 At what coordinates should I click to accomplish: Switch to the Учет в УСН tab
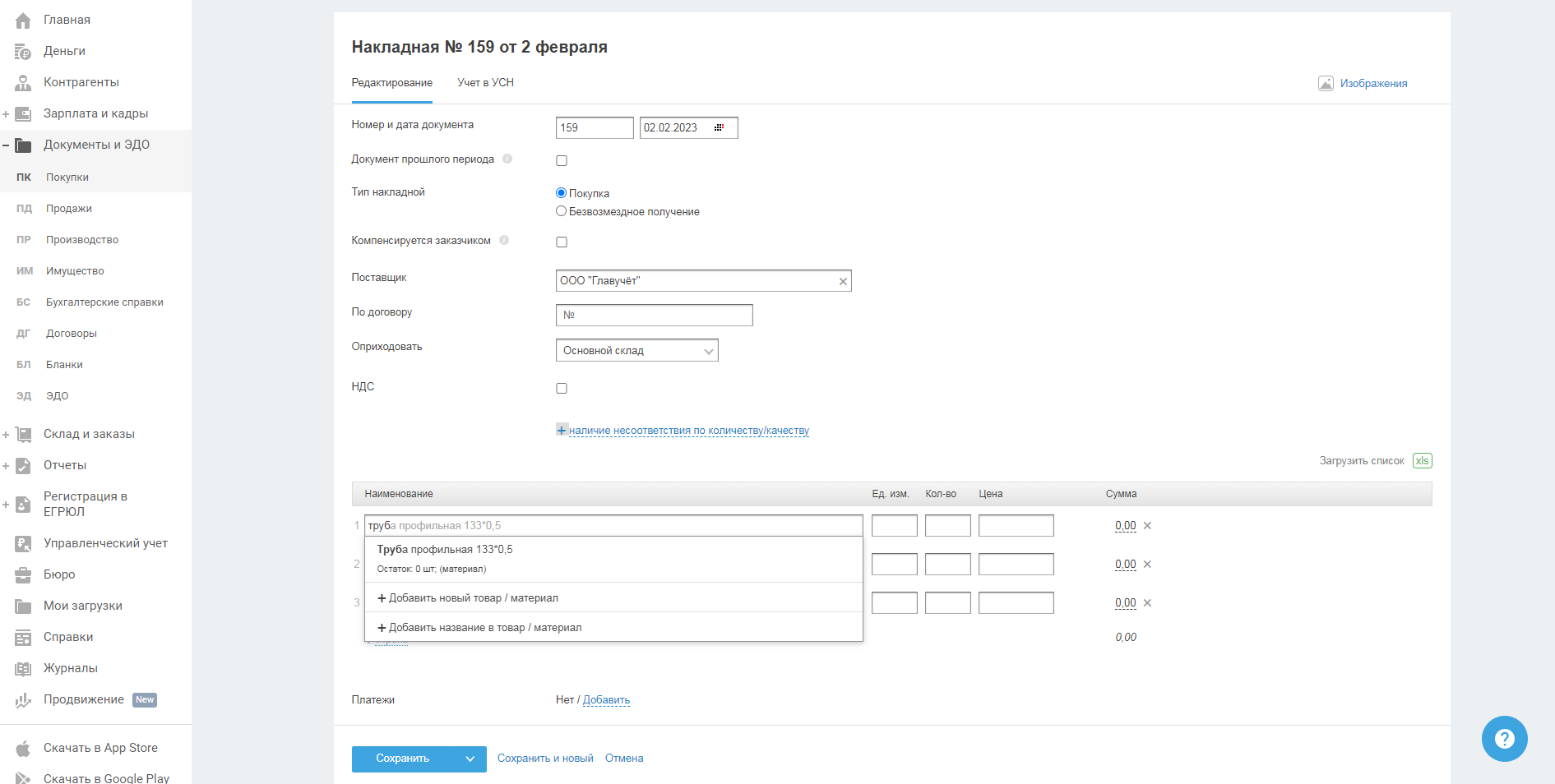point(485,83)
